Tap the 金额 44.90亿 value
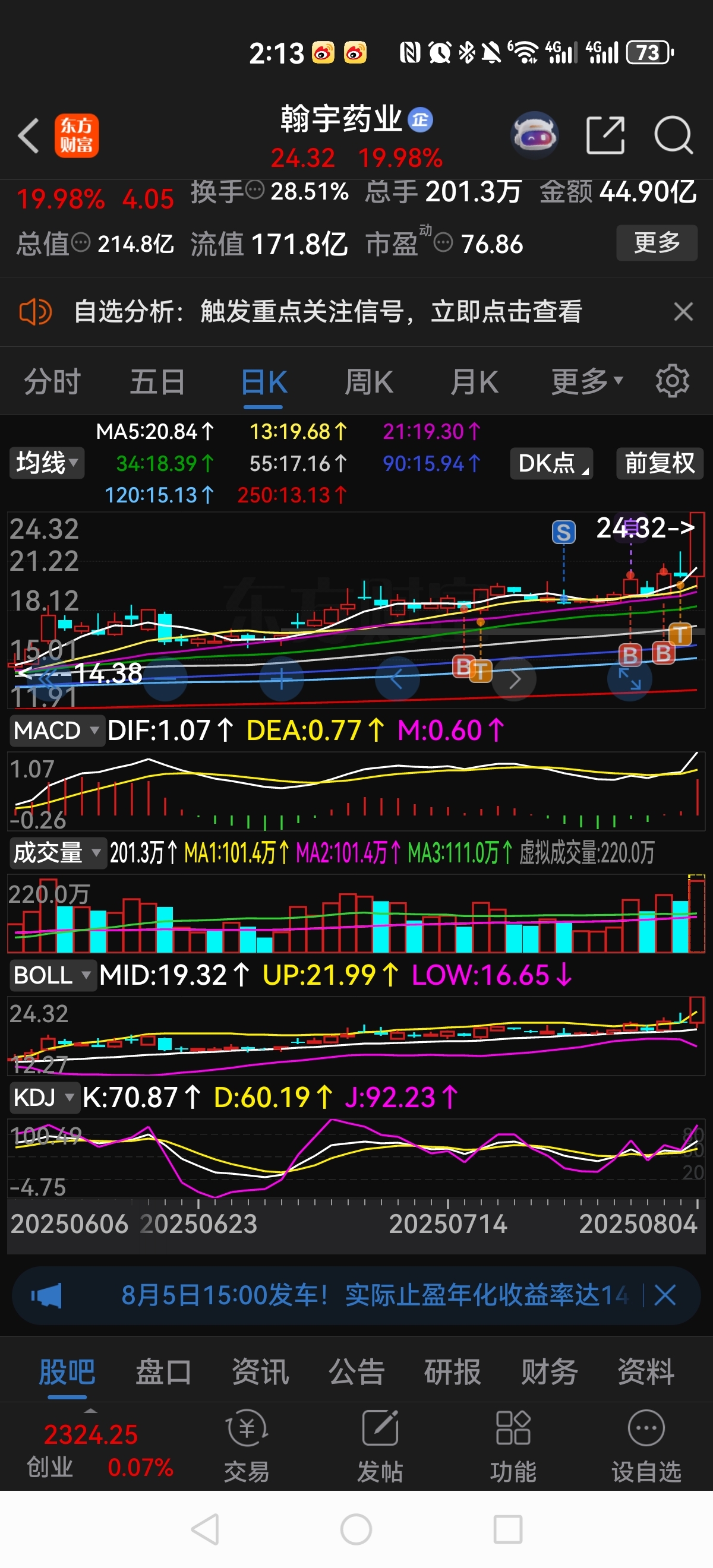Image resolution: width=713 pixels, height=1568 pixels. click(618, 192)
